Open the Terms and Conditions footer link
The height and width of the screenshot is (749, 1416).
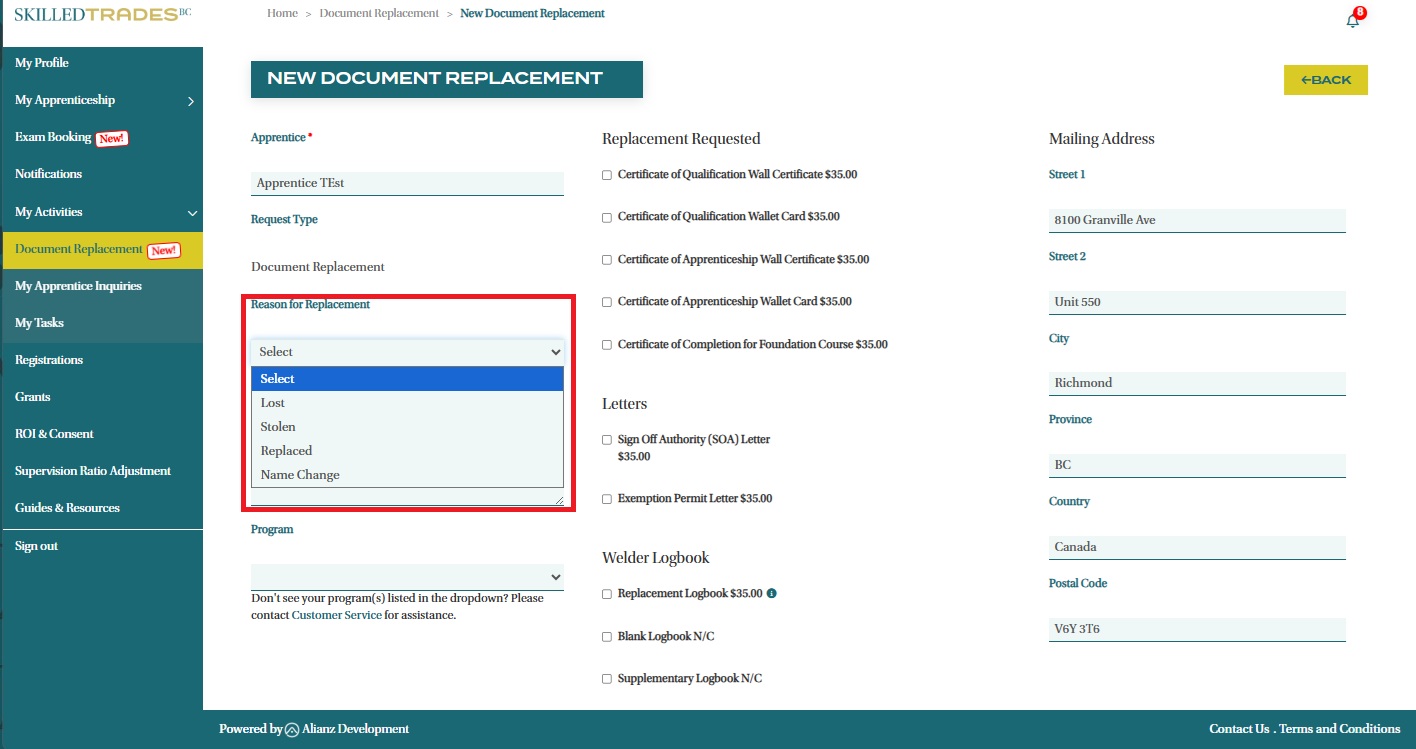tap(1339, 729)
